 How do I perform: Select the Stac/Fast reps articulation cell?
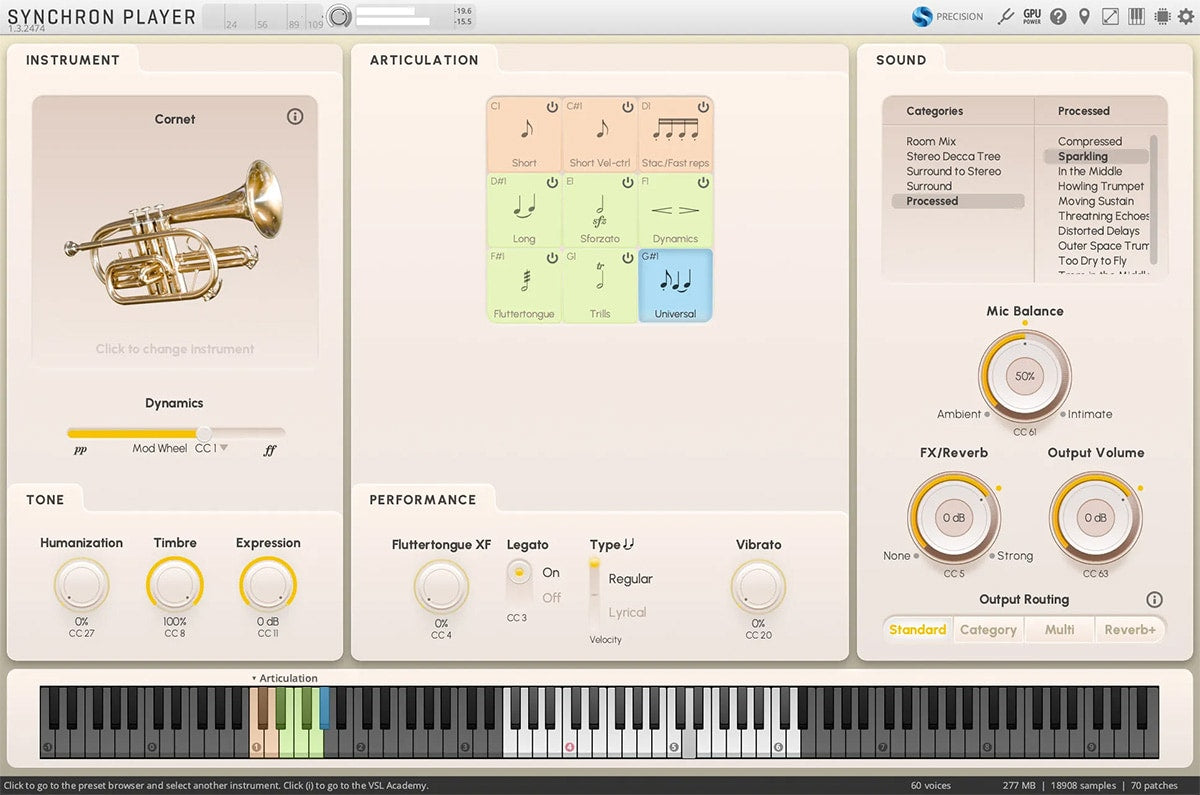(x=676, y=134)
